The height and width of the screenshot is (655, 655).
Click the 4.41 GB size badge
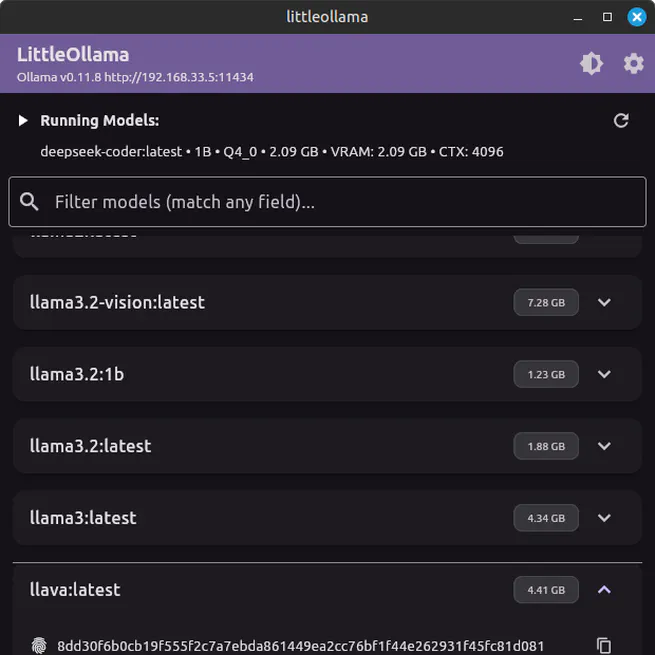tap(546, 590)
